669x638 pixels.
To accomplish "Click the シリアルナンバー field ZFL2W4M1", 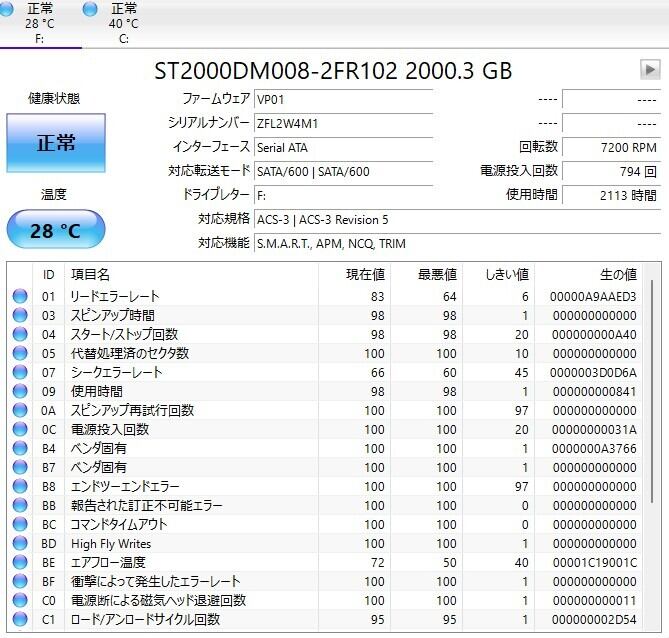I will (x=342, y=123).
